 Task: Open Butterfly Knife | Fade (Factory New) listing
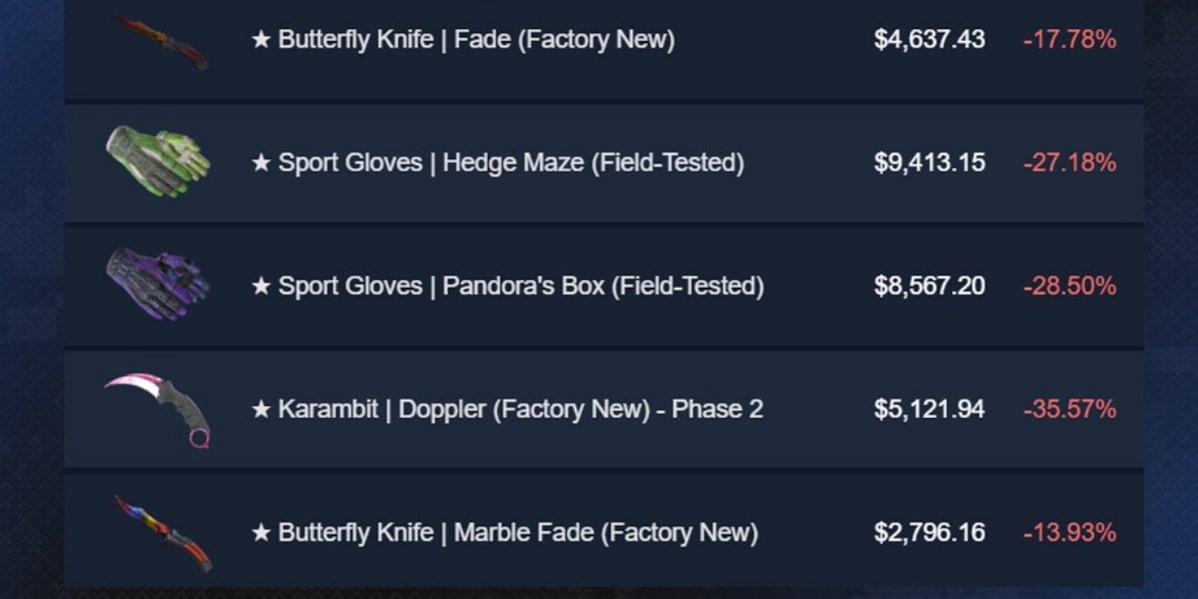[463, 40]
